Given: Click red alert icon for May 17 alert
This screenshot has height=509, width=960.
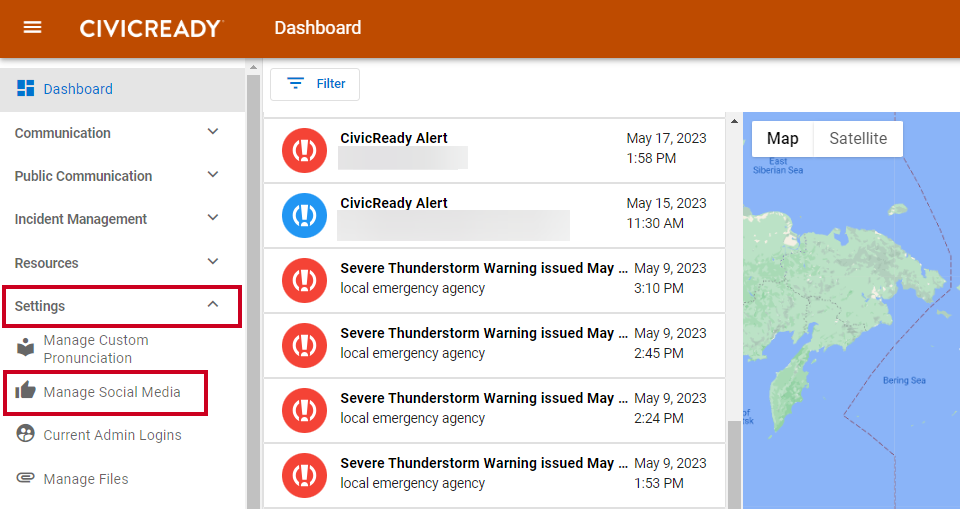Looking at the screenshot, I should pos(304,151).
